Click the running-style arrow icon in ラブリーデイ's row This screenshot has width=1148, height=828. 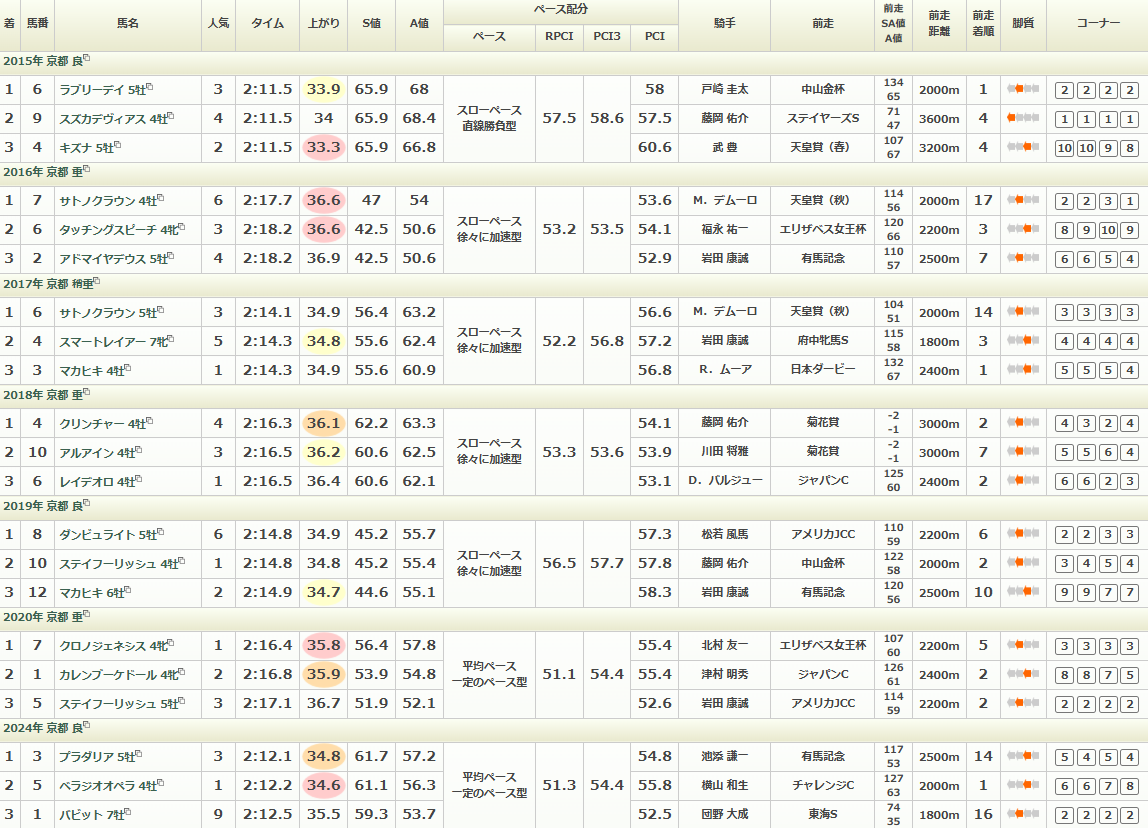[1022, 90]
